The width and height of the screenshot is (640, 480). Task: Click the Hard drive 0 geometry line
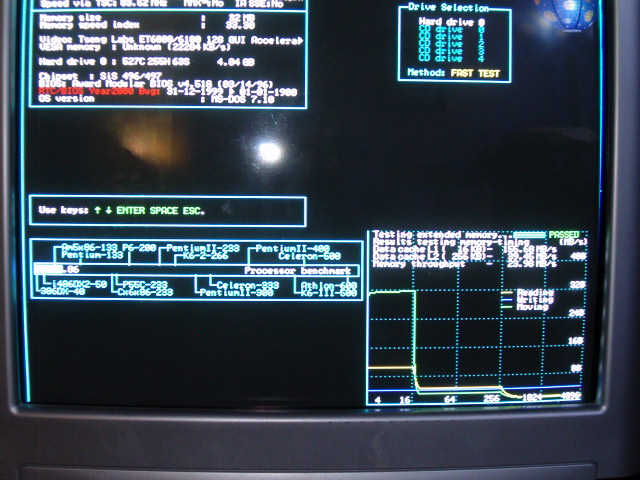tap(147, 62)
